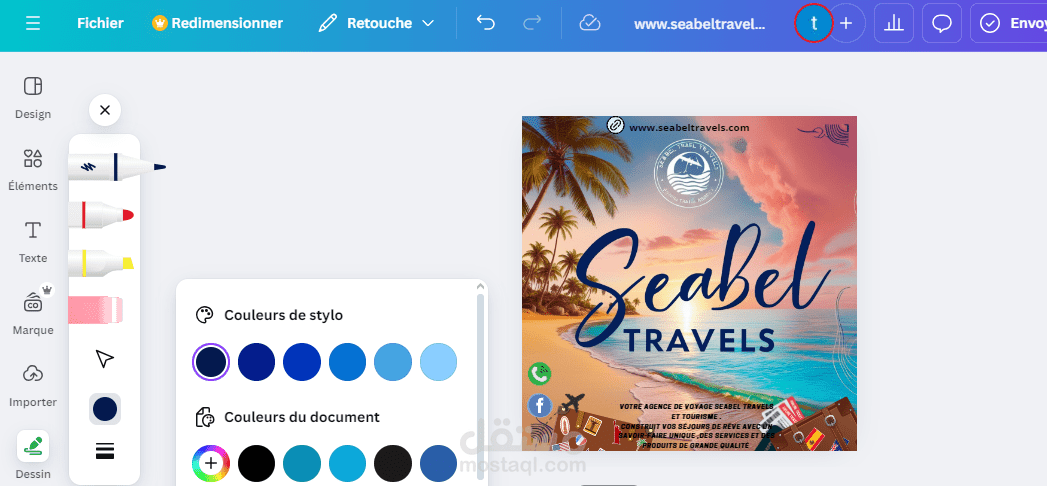Click 'Couleurs du document' heading
Viewport: 1047px width, 486px height.
click(x=302, y=417)
